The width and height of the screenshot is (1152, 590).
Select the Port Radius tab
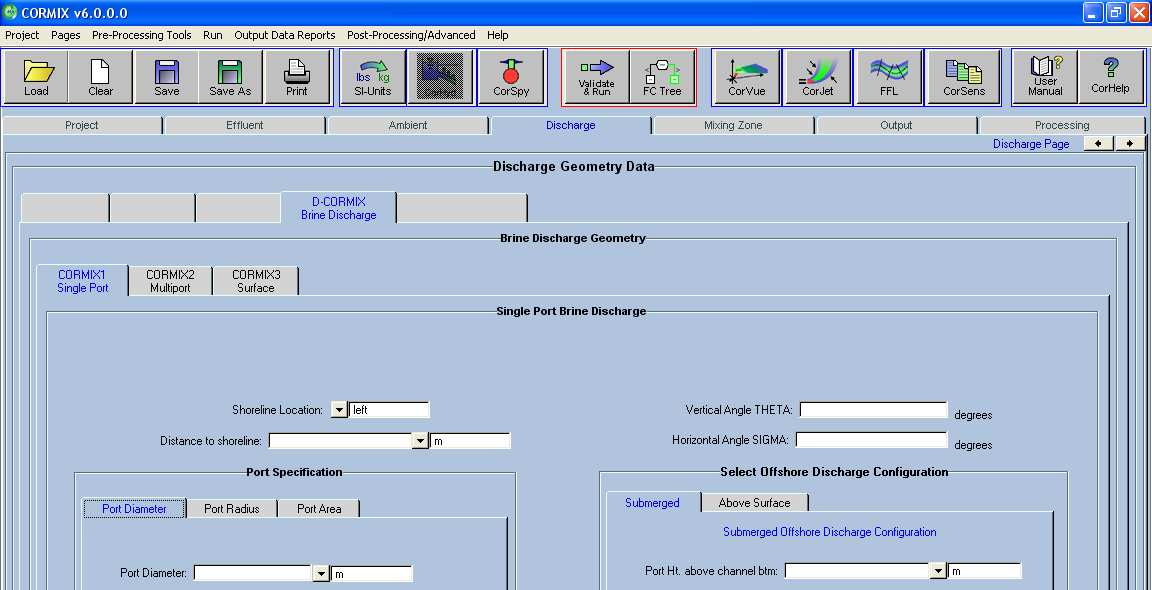(x=232, y=508)
